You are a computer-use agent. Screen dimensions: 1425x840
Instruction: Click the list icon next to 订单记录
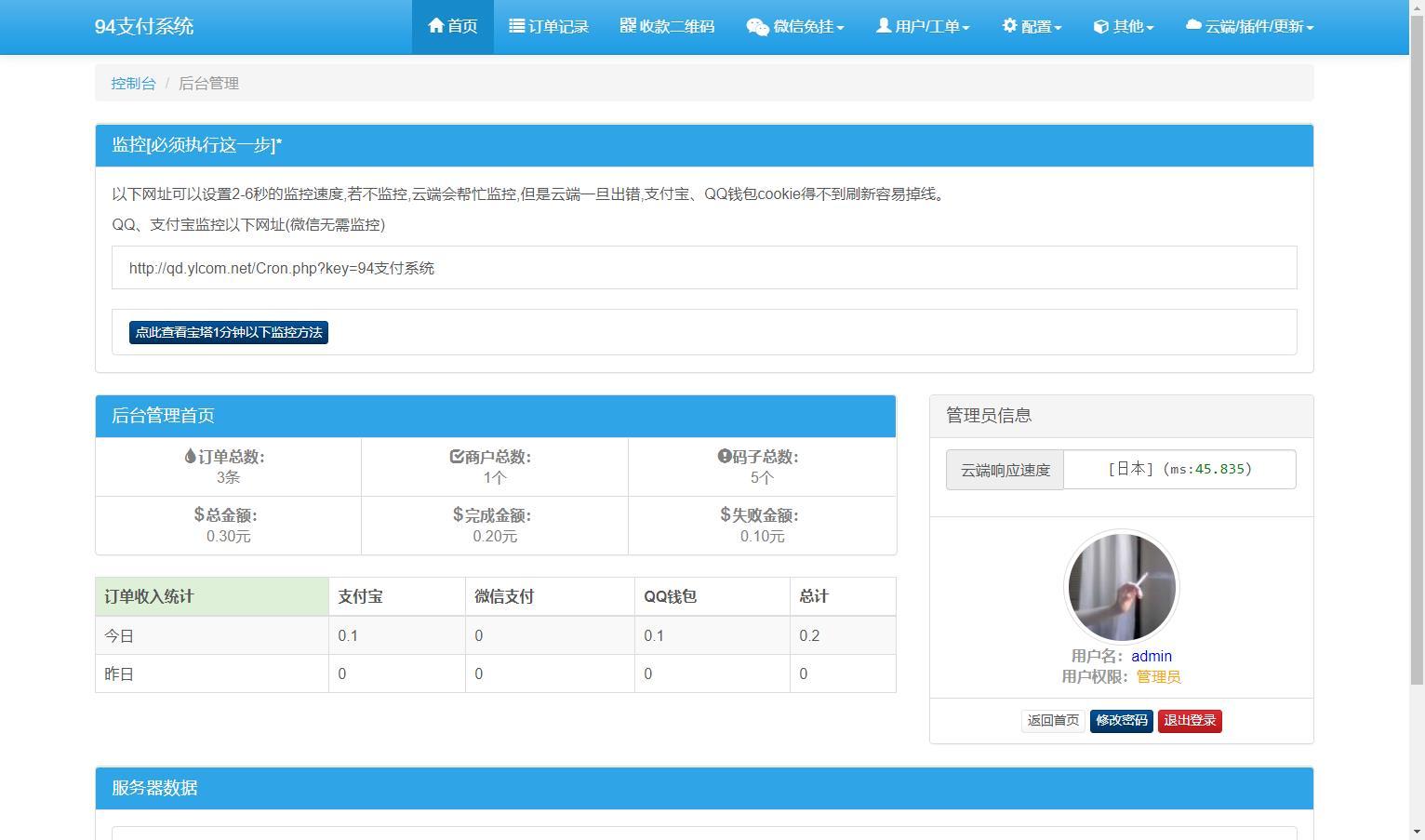pos(515,25)
